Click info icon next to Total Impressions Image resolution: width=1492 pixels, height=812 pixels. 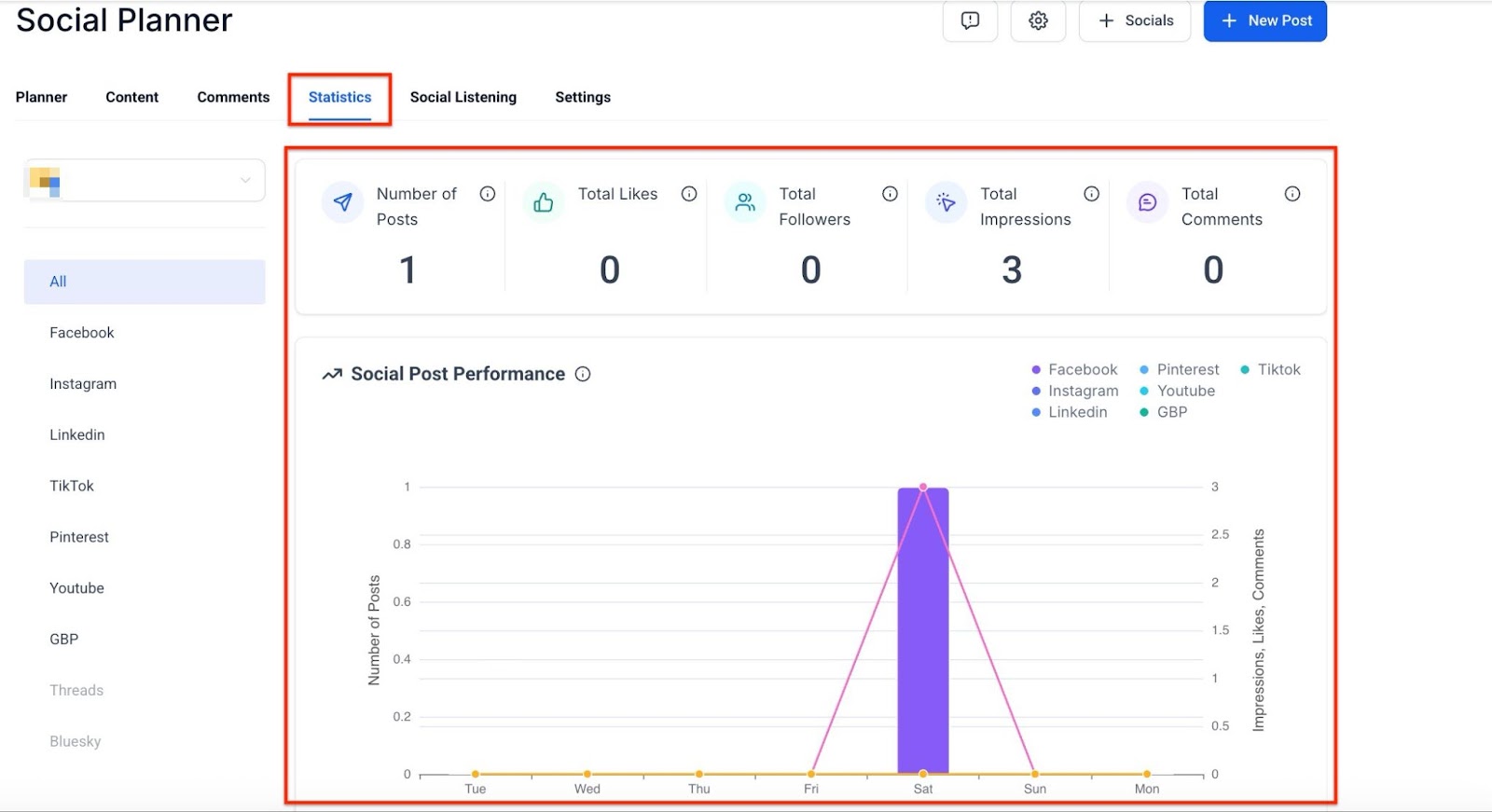click(x=1091, y=194)
